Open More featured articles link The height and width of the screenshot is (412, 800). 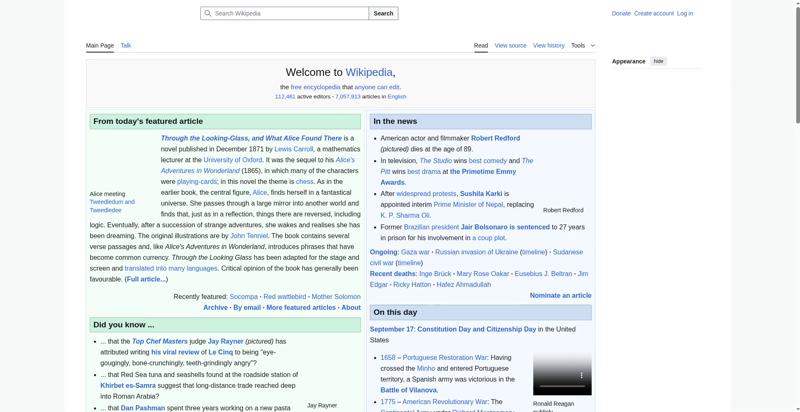tap(301, 307)
